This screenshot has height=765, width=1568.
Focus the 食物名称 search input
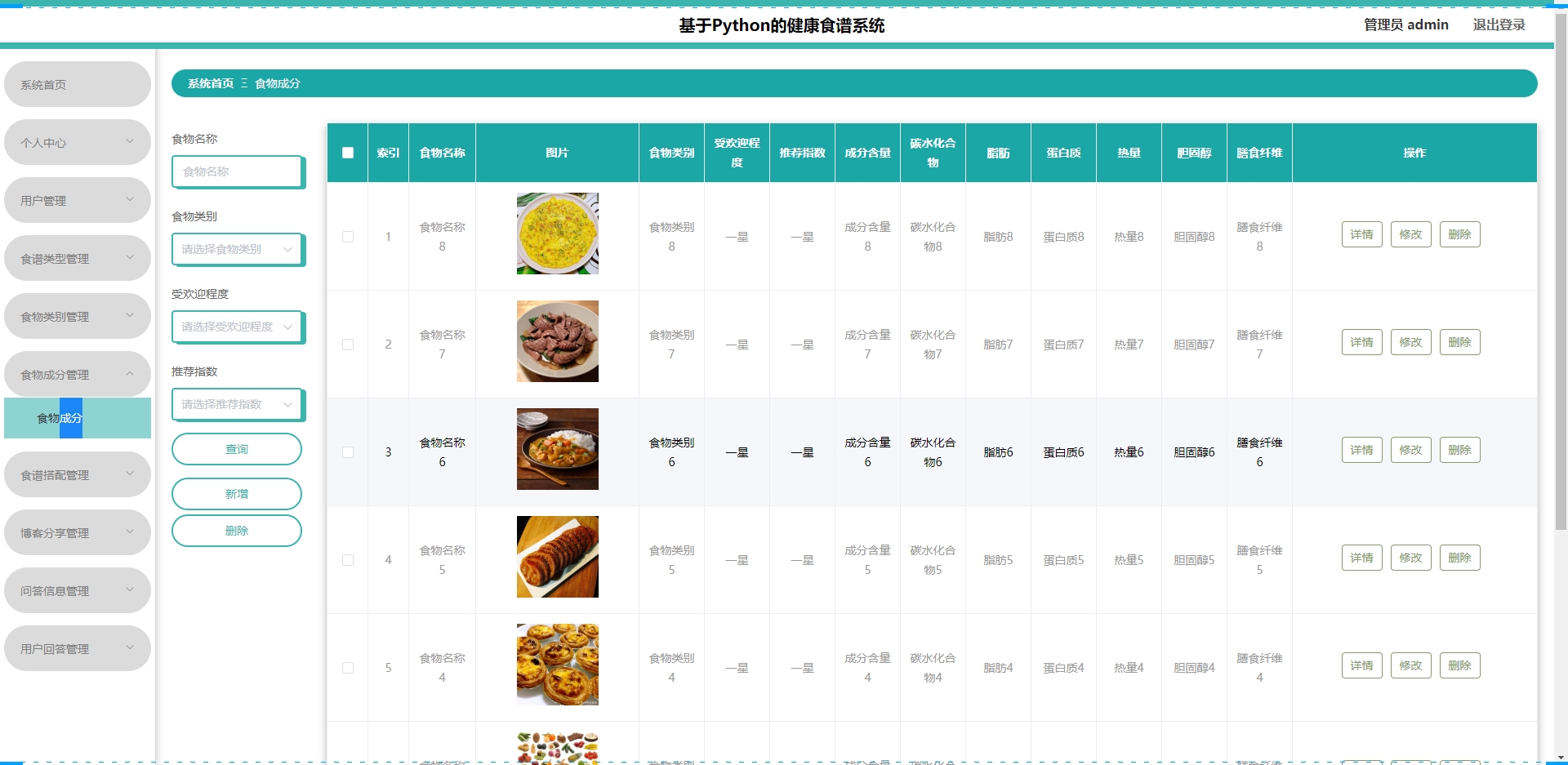point(238,171)
